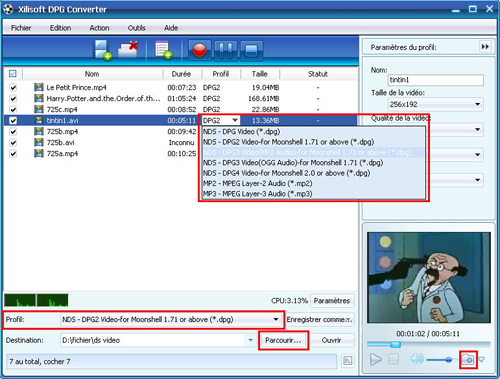Select MP3 - MPEG Layer-3 Audio option
Screen dimensions: 500x379
pos(314,194)
